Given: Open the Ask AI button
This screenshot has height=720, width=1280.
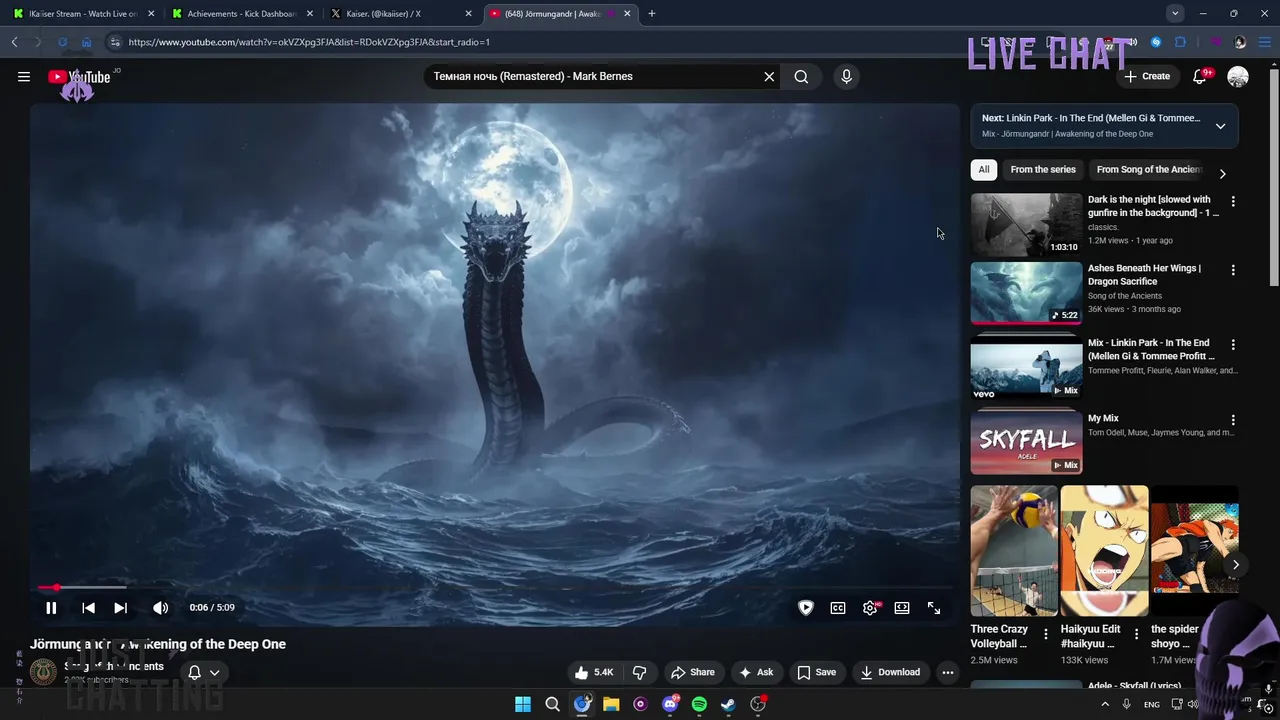Looking at the screenshot, I should [756, 672].
